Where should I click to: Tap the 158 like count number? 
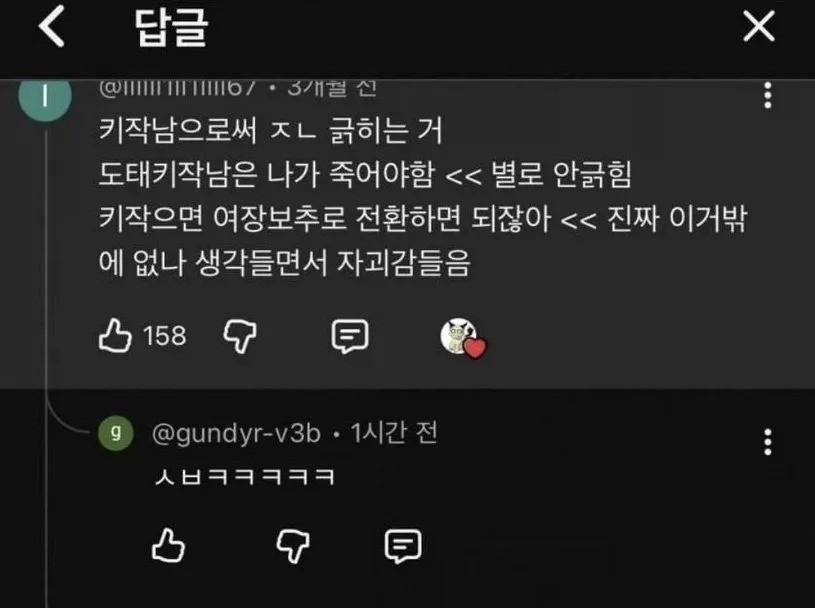(165, 336)
